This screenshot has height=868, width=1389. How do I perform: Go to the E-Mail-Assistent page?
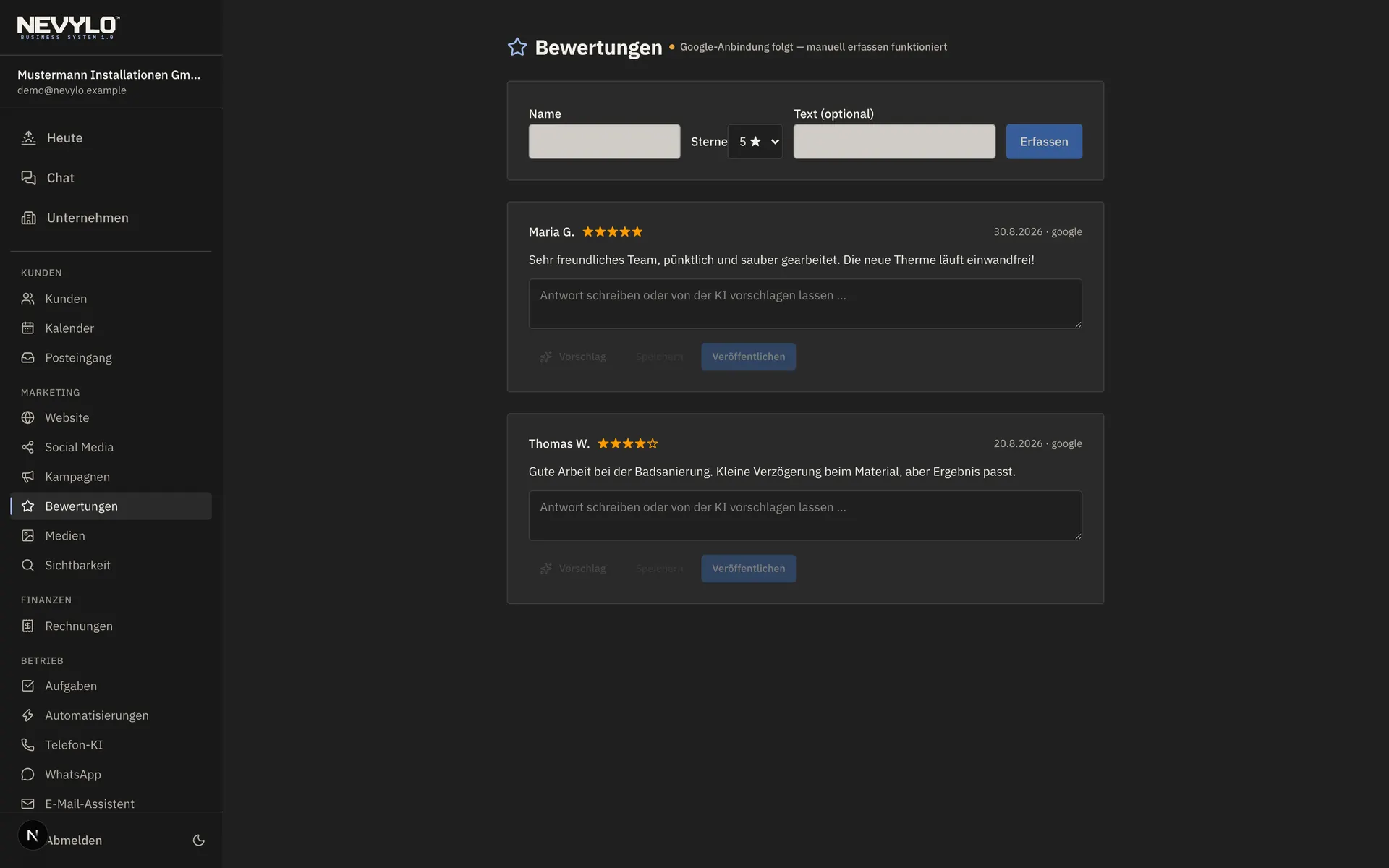111,804
